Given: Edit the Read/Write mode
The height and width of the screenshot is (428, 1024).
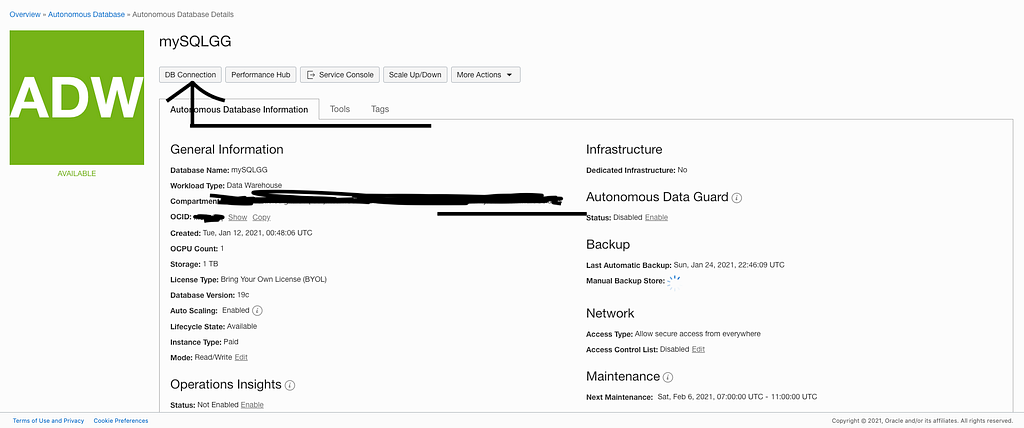Looking at the screenshot, I should pos(241,357).
